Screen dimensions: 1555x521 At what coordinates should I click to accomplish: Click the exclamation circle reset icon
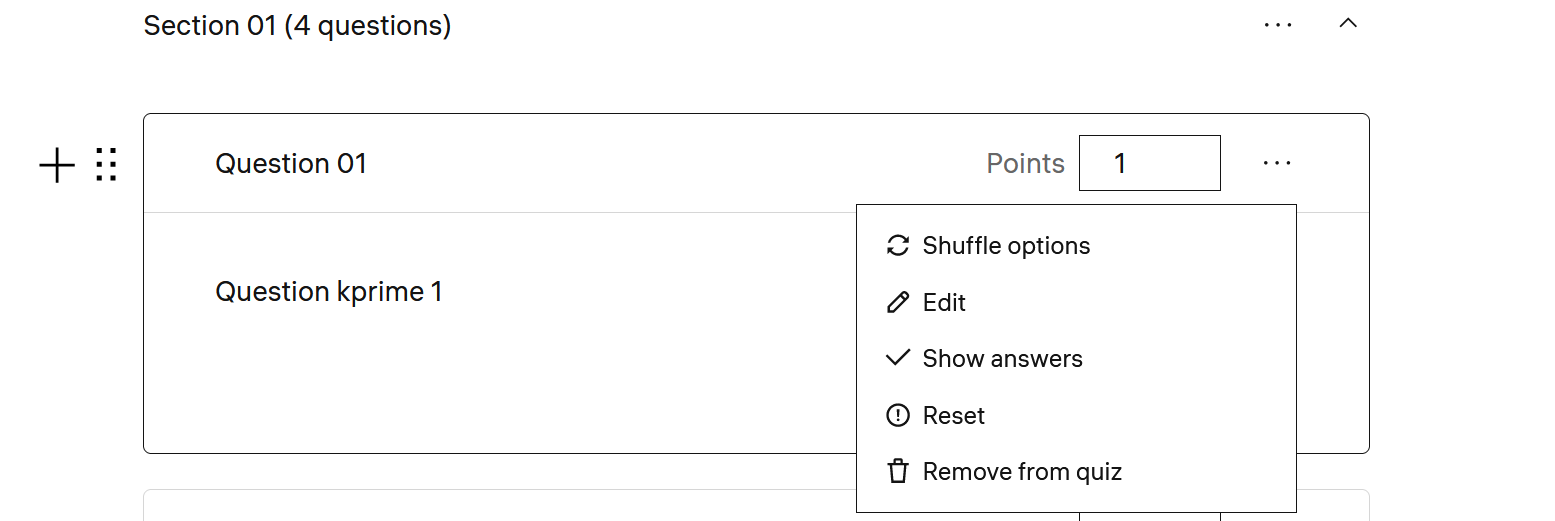898,415
